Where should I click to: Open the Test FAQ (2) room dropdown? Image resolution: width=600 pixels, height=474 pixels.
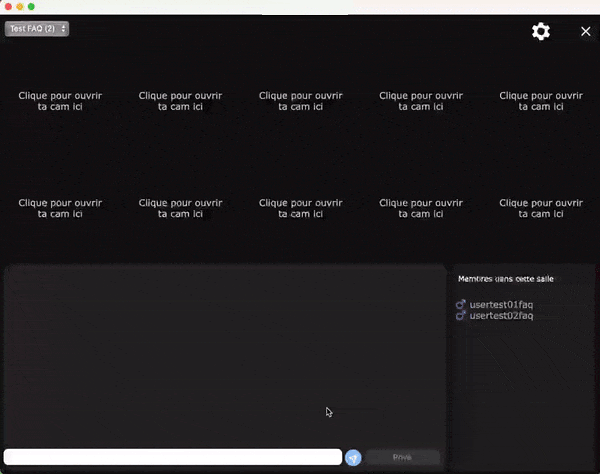(x=37, y=29)
